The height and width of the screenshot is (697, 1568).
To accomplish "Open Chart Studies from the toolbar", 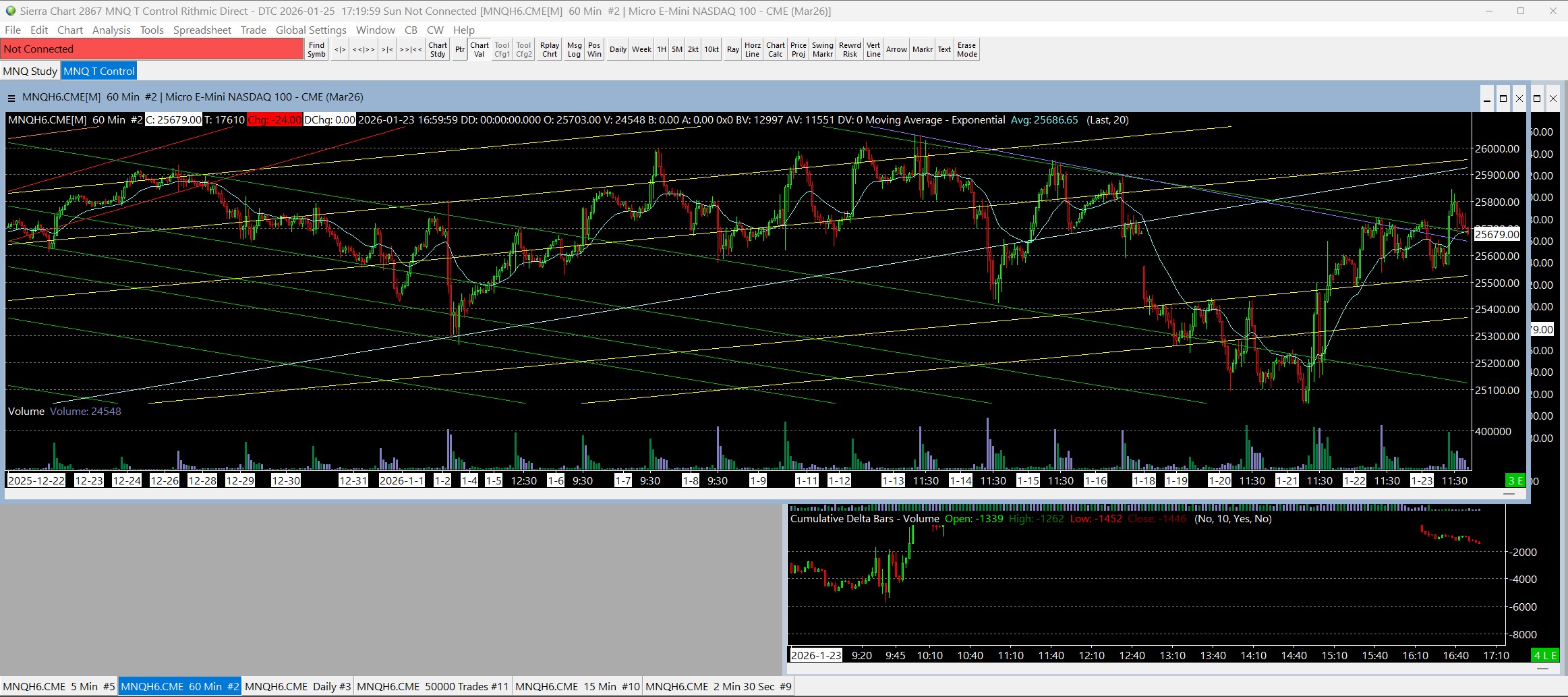I will tap(438, 49).
